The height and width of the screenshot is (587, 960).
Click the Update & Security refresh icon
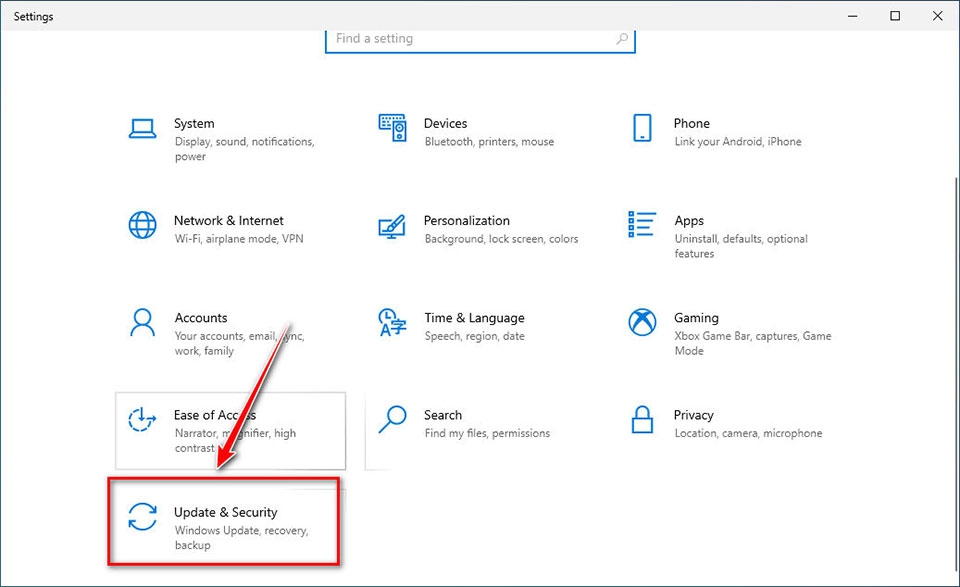pos(142,516)
